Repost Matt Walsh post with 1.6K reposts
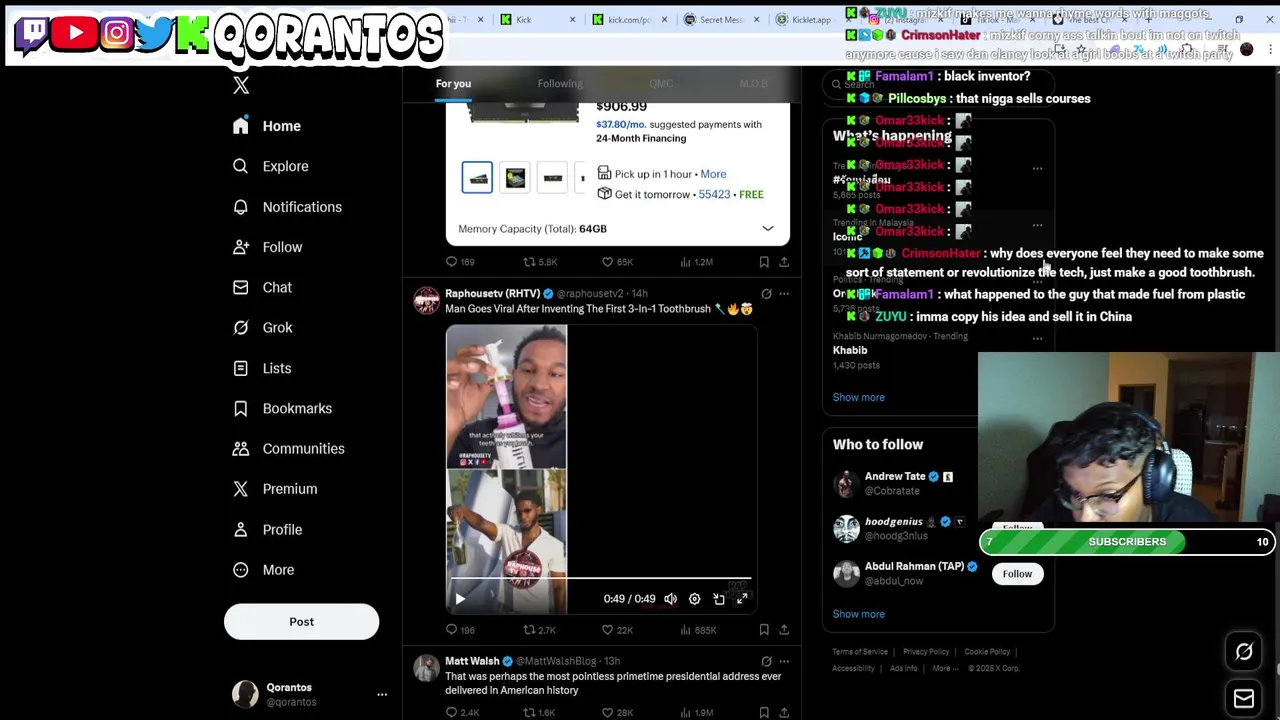The image size is (1280, 720). coord(540,712)
